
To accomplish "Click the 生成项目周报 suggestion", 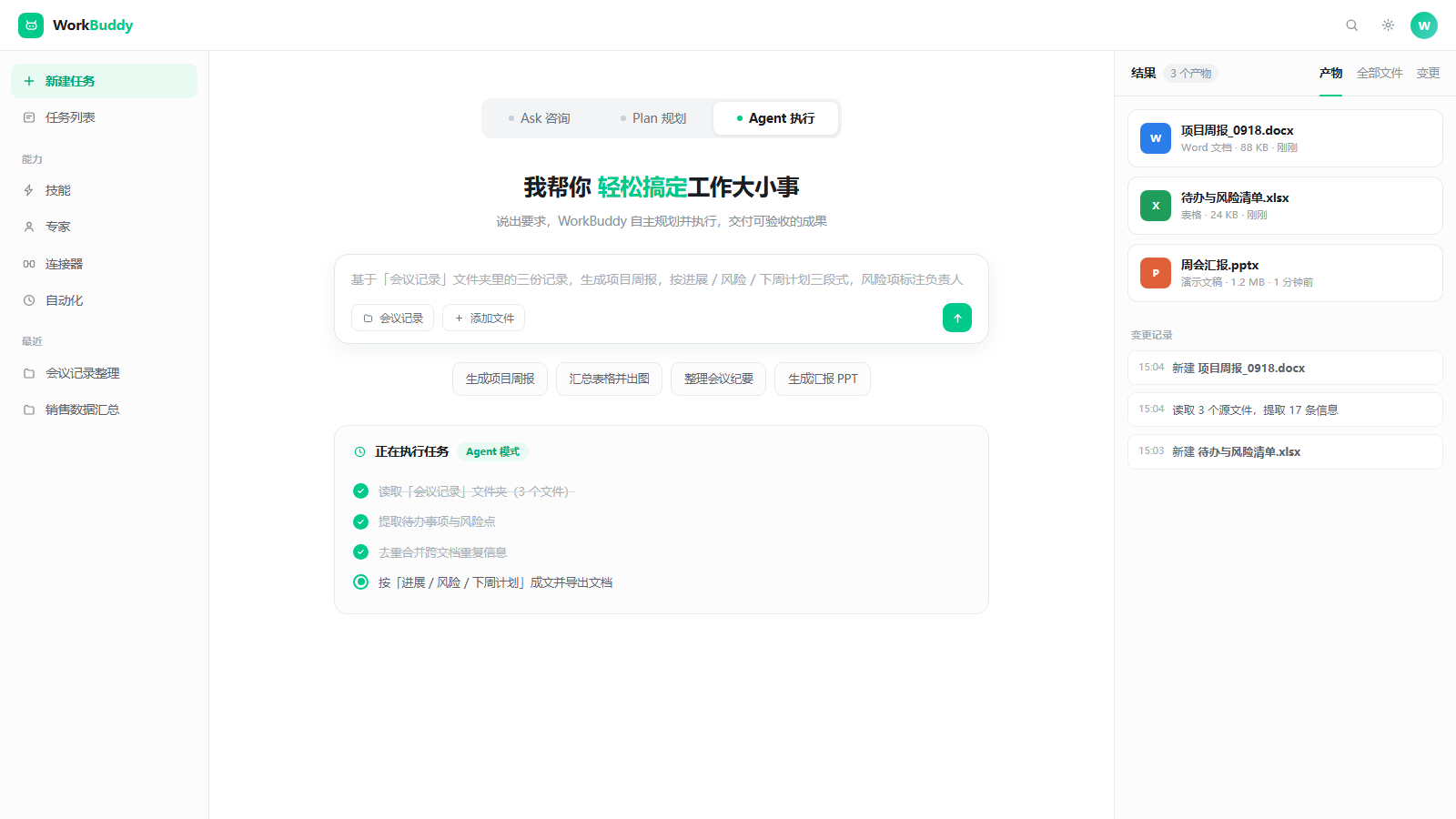I will 500,379.
